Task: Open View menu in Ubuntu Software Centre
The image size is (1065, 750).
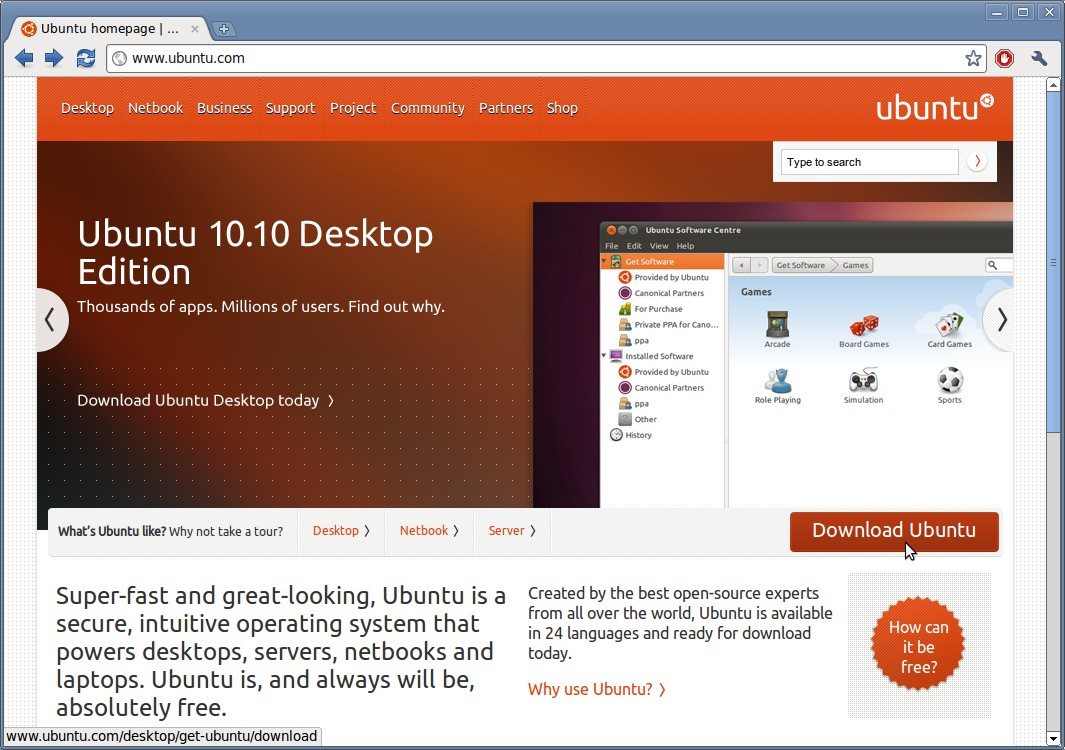Action: coord(659,246)
